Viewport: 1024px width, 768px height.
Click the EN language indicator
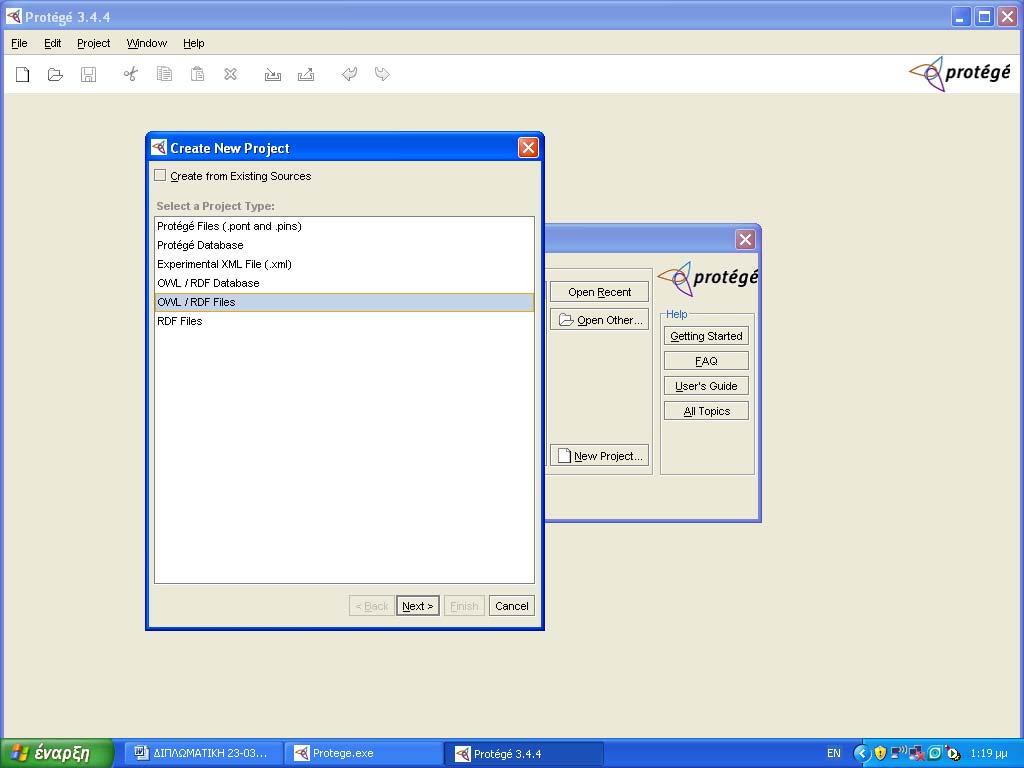coord(834,754)
